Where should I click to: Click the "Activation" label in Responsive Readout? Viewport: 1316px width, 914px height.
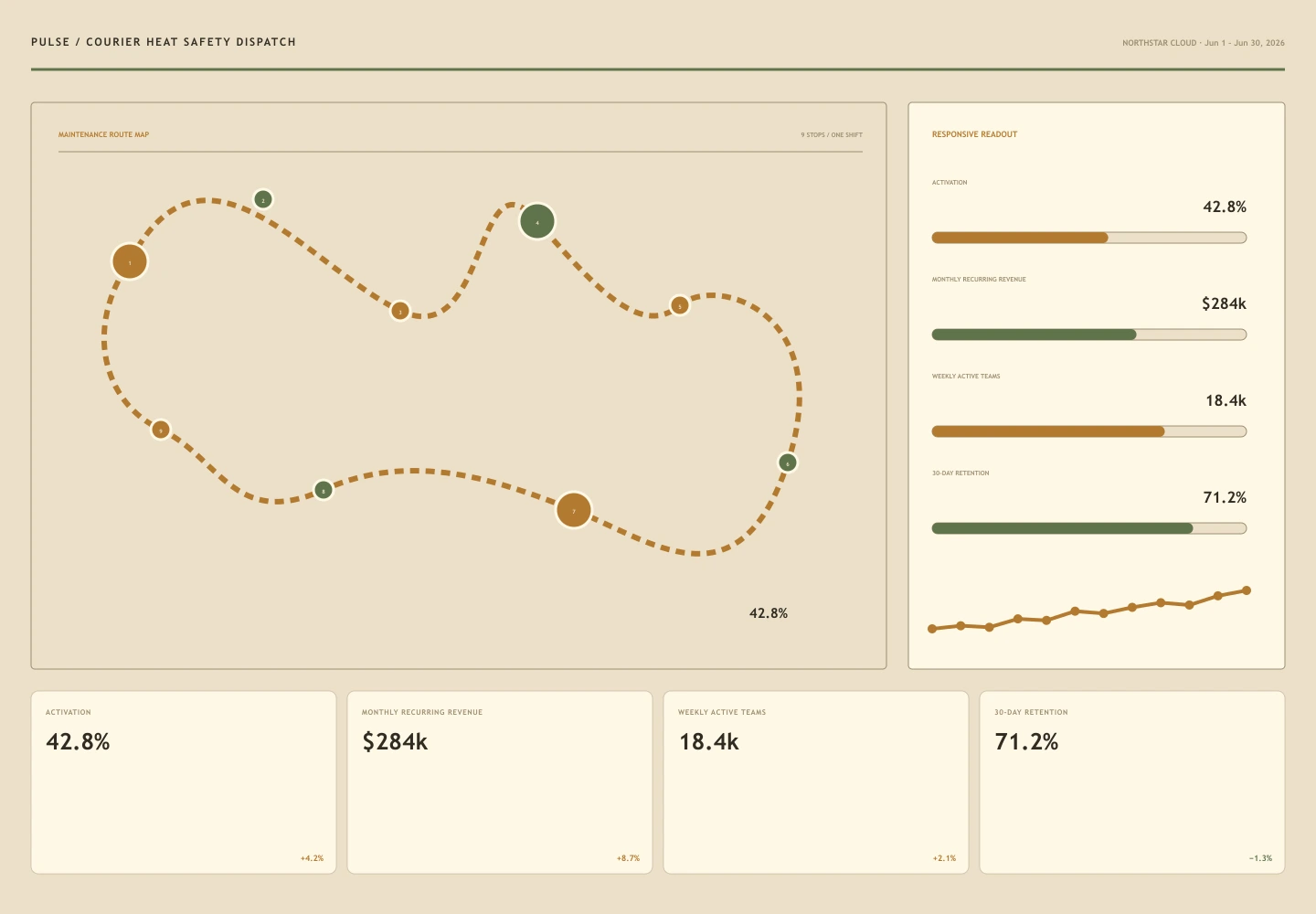950,183
